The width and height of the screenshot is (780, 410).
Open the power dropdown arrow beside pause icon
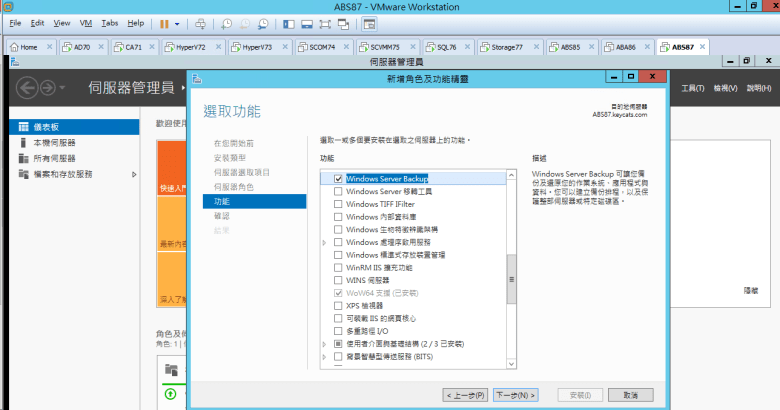pyautogui.click(x=178, y=22)
